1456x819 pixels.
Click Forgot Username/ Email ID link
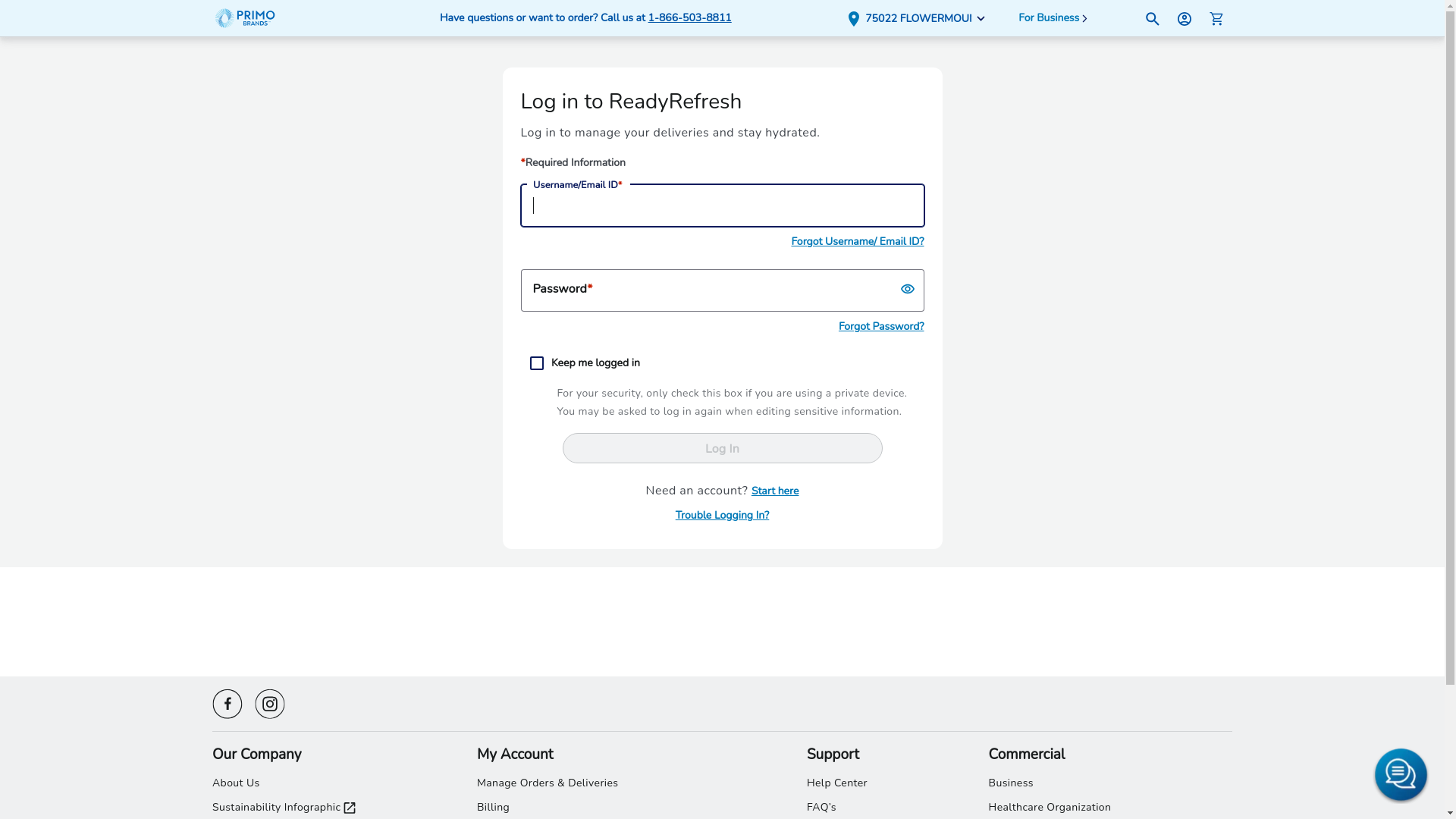pyautogui.click(x=857, y=241)
